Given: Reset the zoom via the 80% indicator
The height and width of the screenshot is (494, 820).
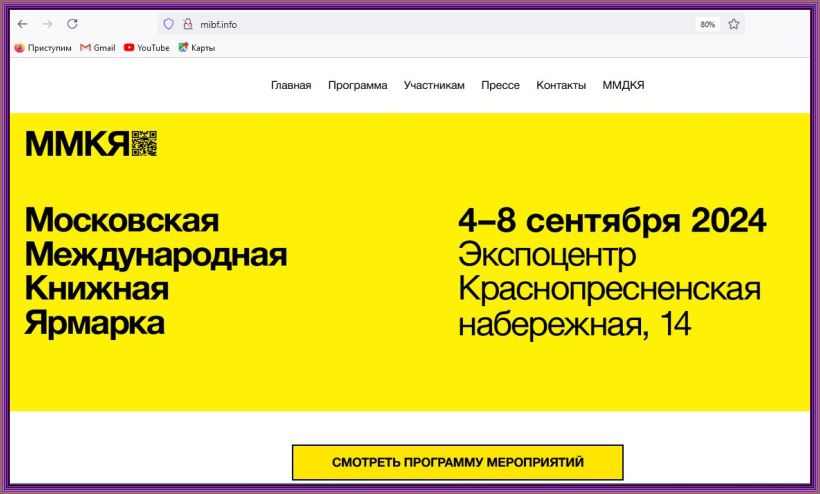Looking at the screenshot, I should [708, 25].
